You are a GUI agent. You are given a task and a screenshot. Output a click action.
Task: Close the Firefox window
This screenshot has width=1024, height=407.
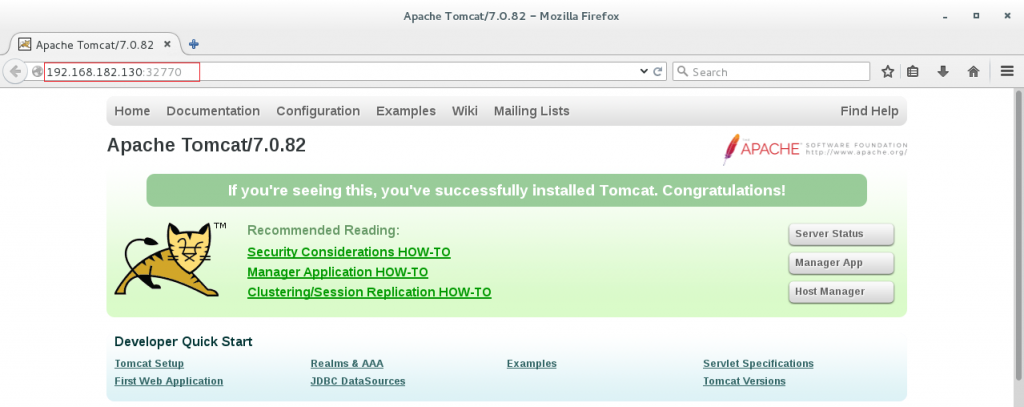click(1006, 16)
